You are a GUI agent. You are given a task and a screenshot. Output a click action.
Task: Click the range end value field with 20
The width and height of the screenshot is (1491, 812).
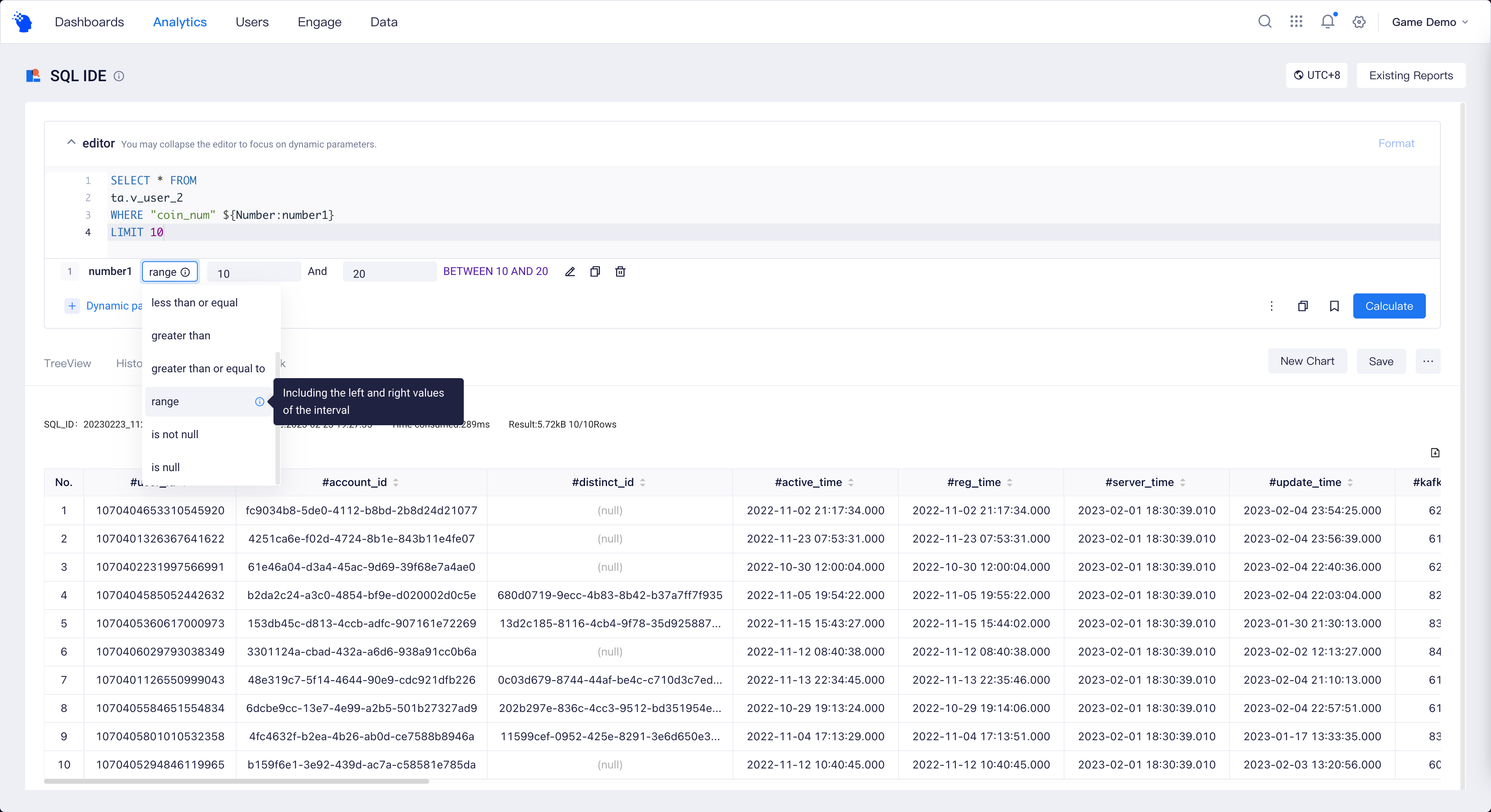390,272
